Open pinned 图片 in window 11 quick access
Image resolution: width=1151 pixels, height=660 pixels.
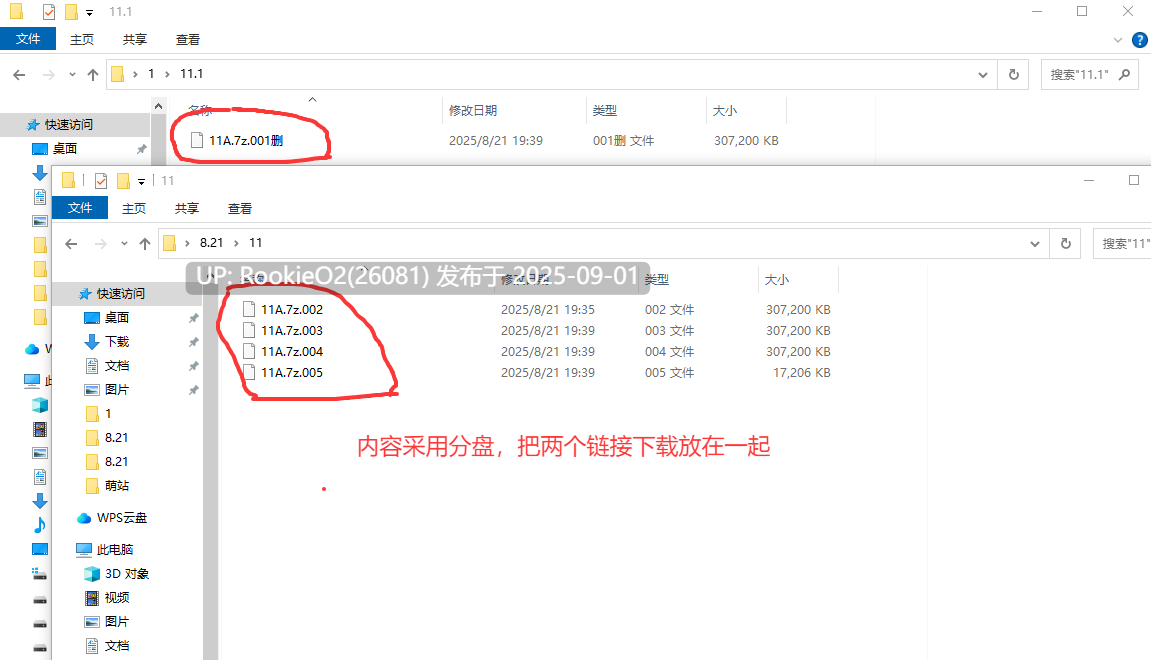click(x=117, y=389)
